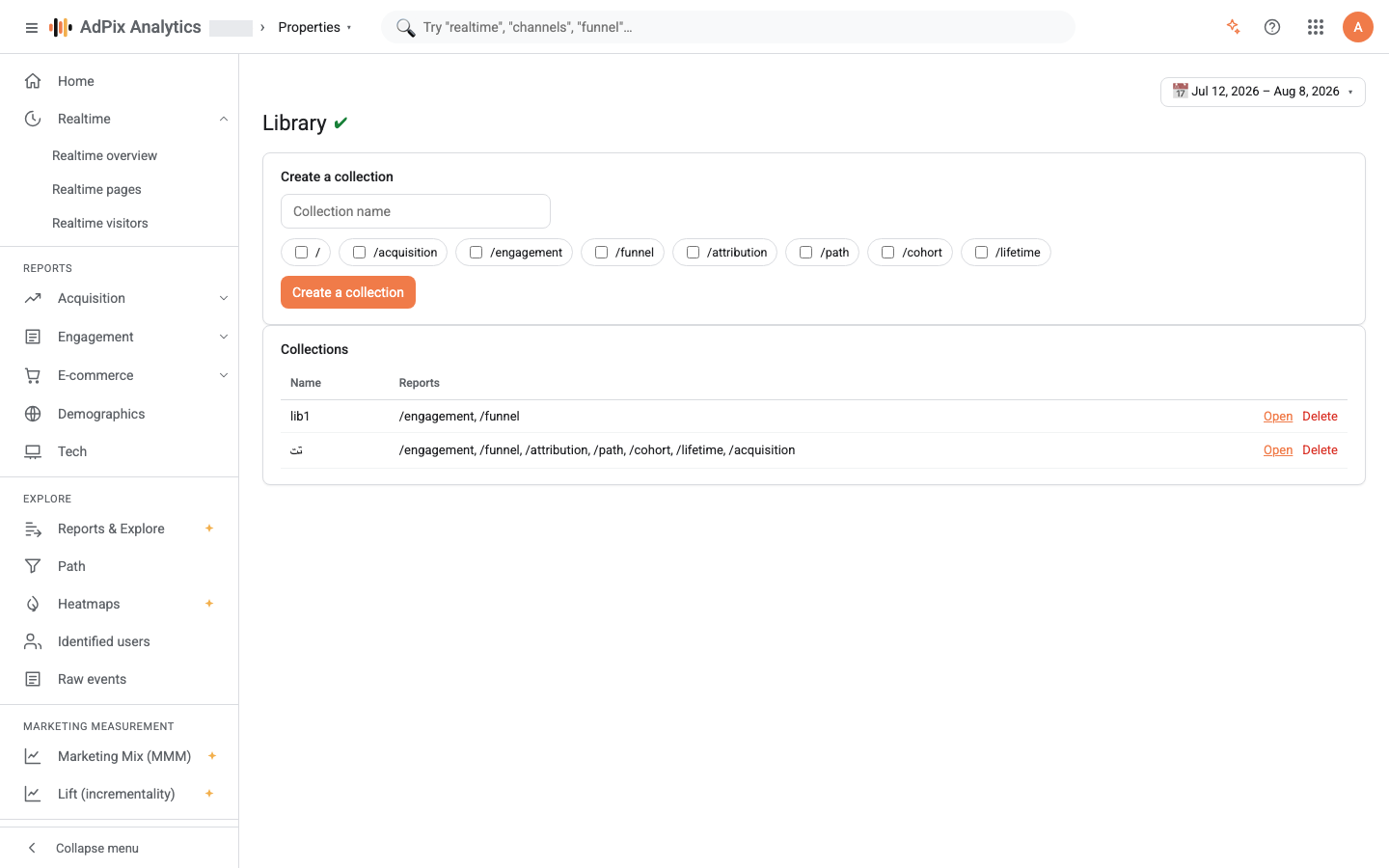Check the /acquisition report checkbox
Viewport: 1389px width, 868px height.
point(359,253)
